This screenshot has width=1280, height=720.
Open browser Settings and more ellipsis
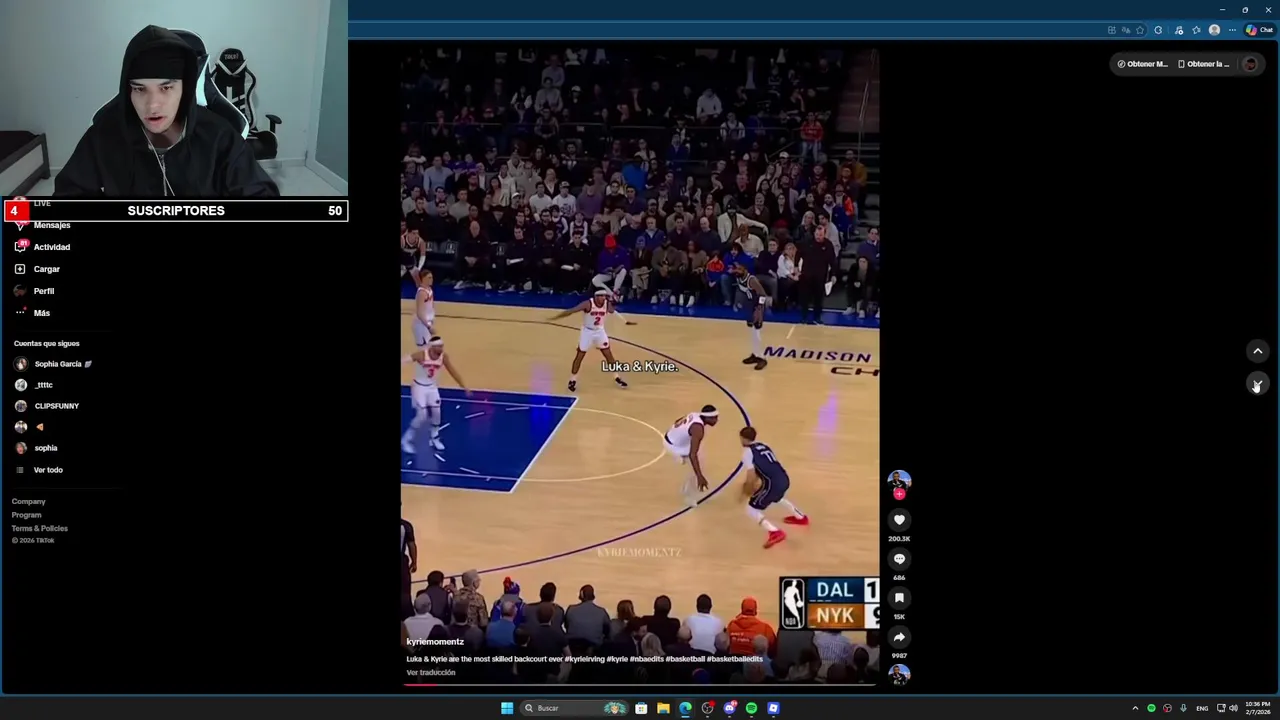[x=1232, y=30]
